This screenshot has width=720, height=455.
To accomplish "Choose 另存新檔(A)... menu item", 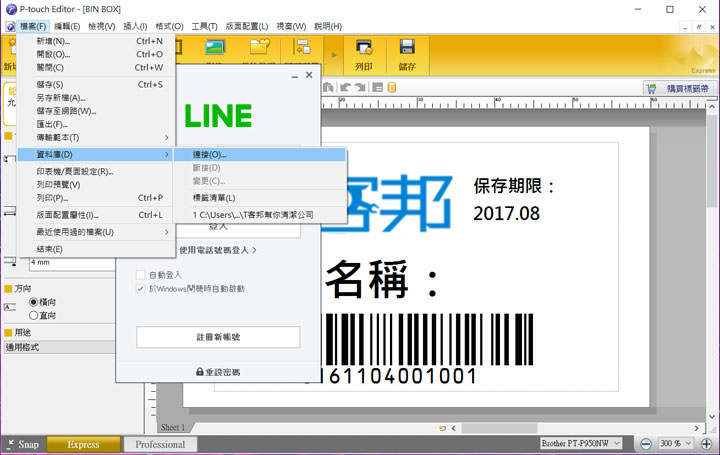I will click(x=96, y=98).
